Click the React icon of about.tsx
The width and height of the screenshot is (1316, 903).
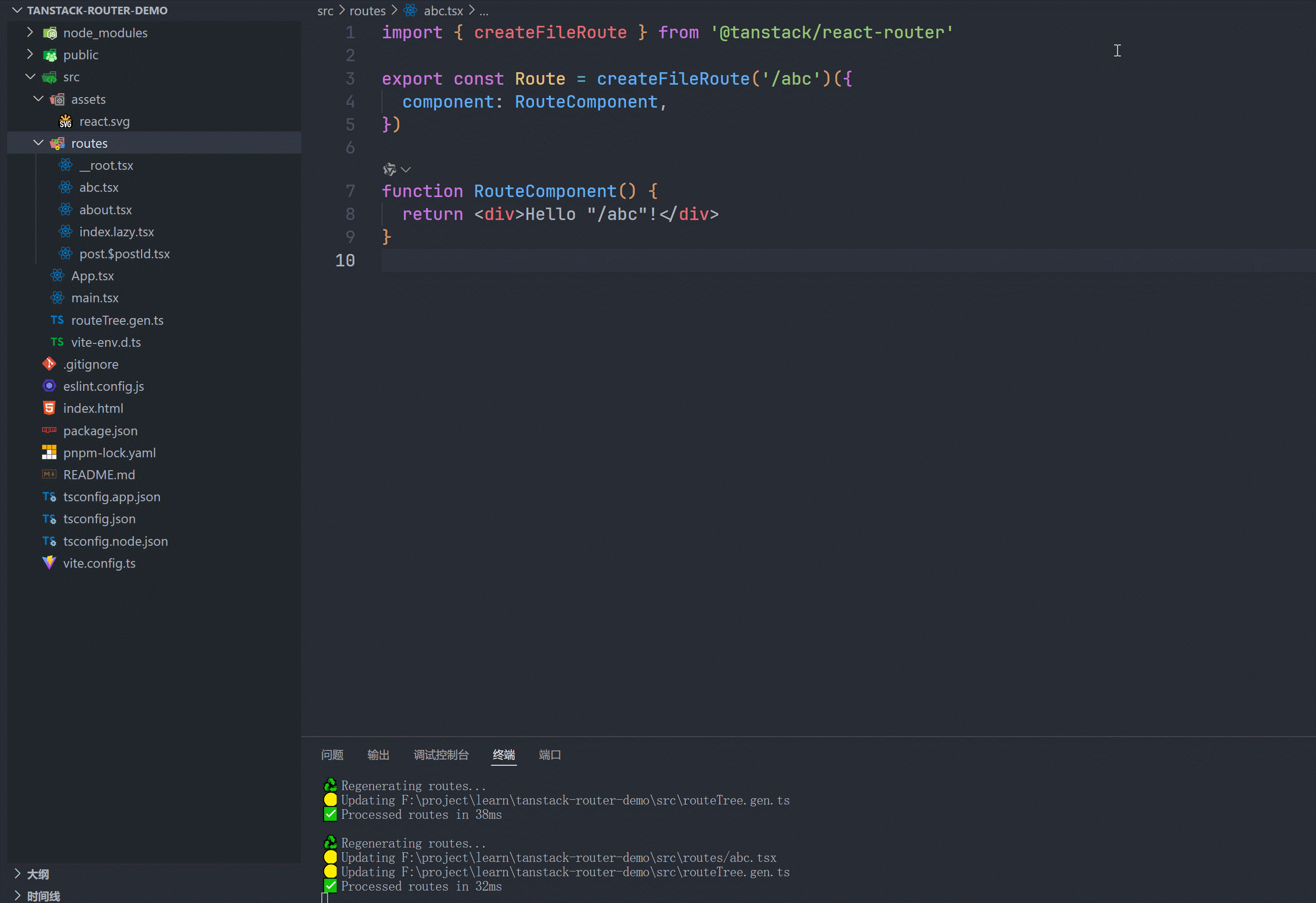pos(66,209)
